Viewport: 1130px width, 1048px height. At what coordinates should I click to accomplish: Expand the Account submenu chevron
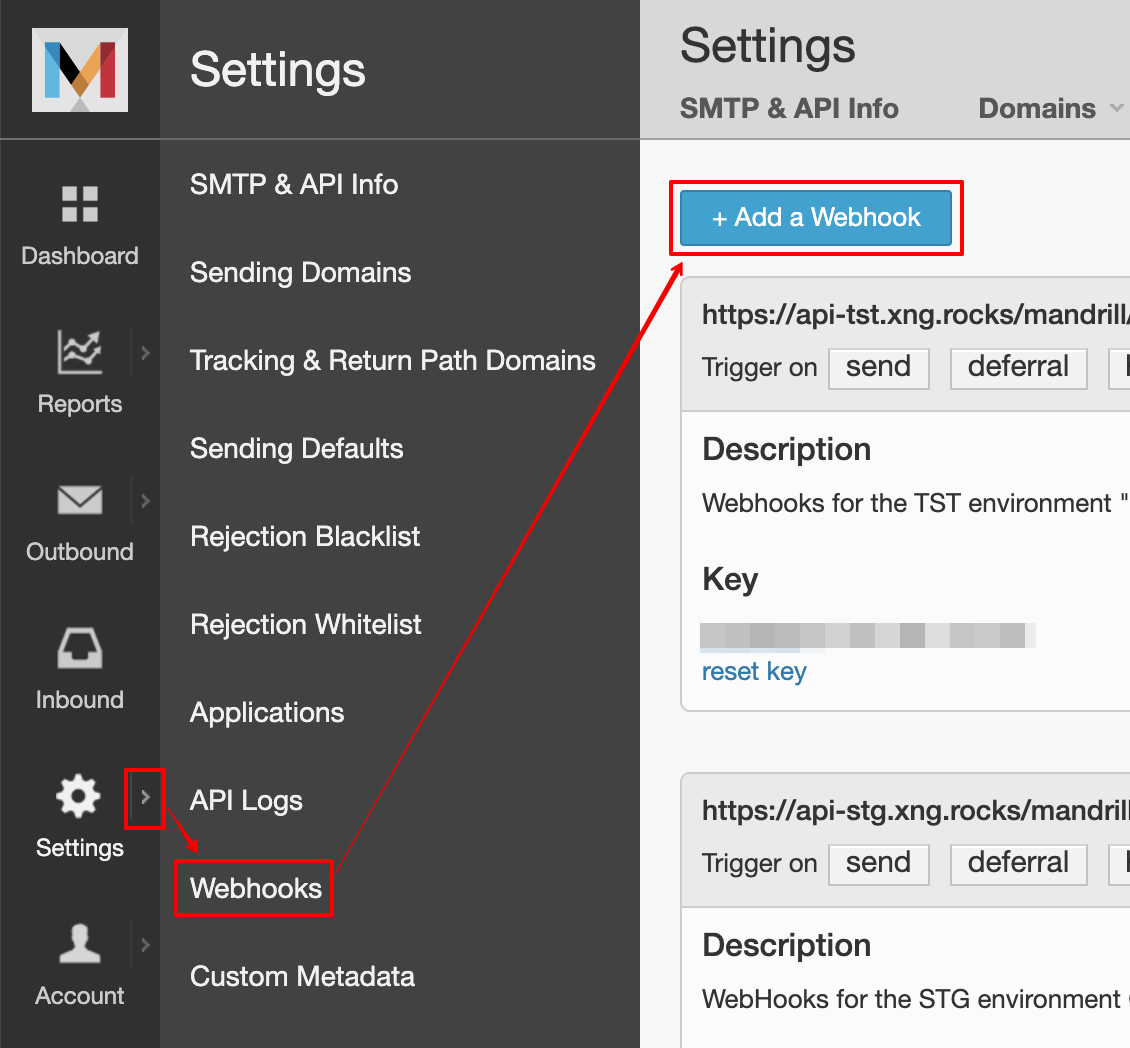[x=146, y=945]
